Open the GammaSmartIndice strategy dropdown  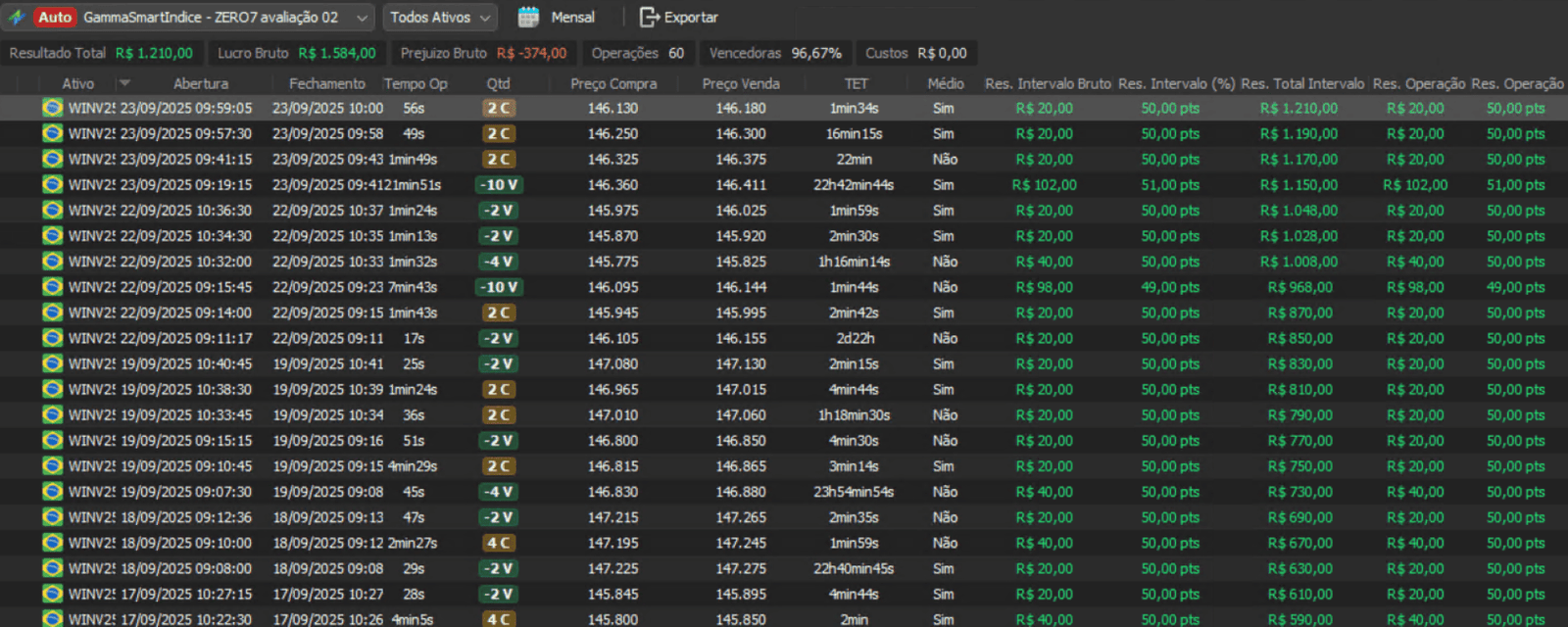coord(363,18)
